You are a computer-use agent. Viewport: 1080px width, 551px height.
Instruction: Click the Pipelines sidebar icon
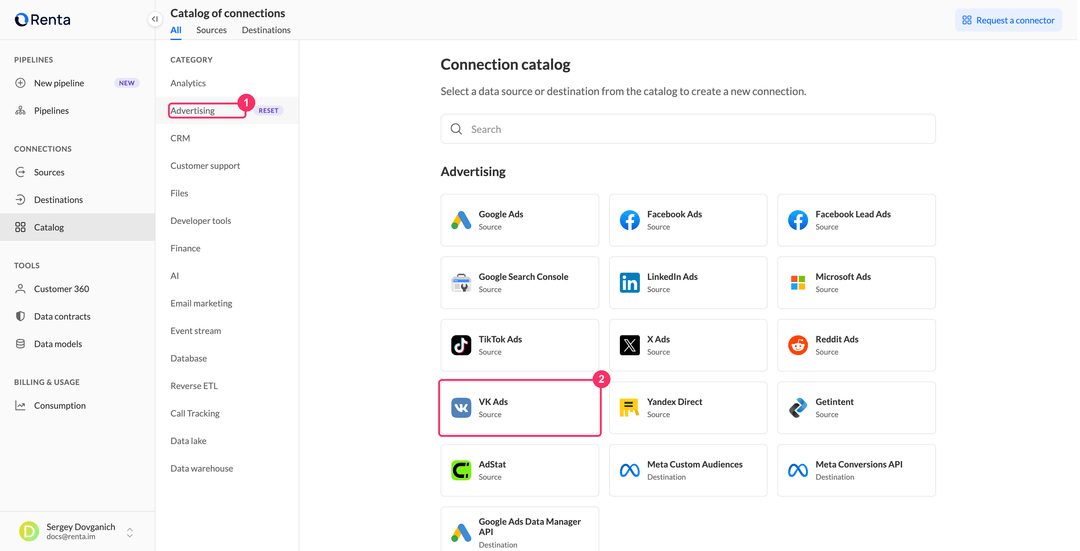20,110
